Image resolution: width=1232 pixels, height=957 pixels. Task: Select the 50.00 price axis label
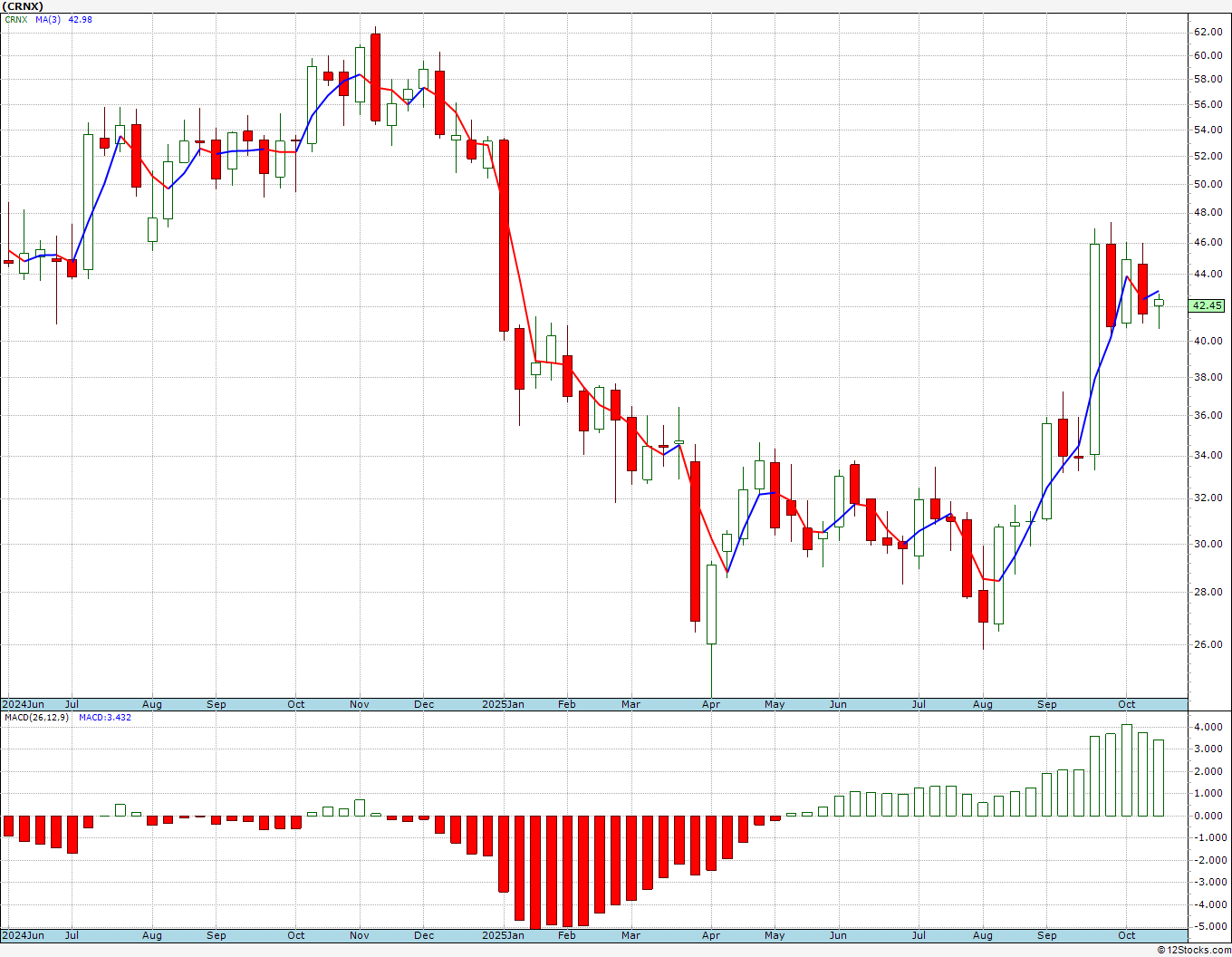coord(1208,184)
